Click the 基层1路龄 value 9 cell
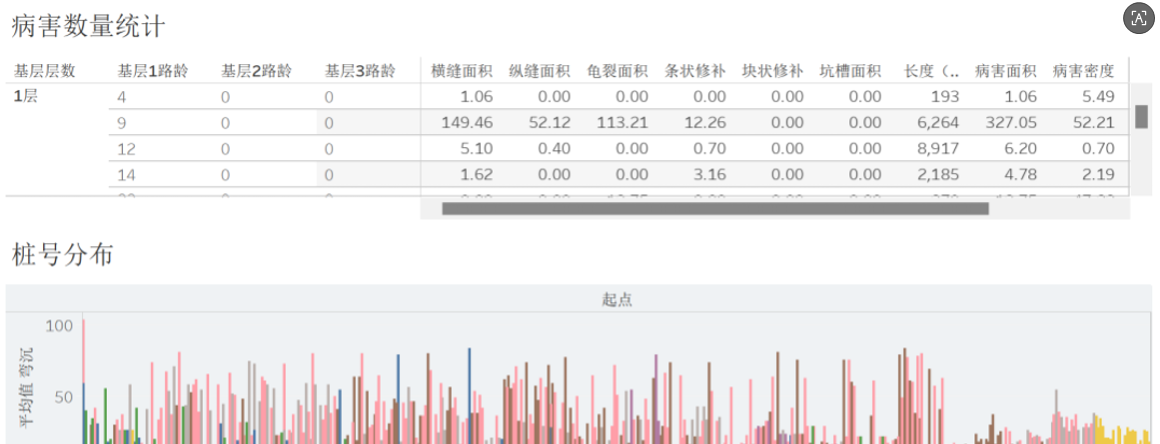 click(x=122, y=123)
